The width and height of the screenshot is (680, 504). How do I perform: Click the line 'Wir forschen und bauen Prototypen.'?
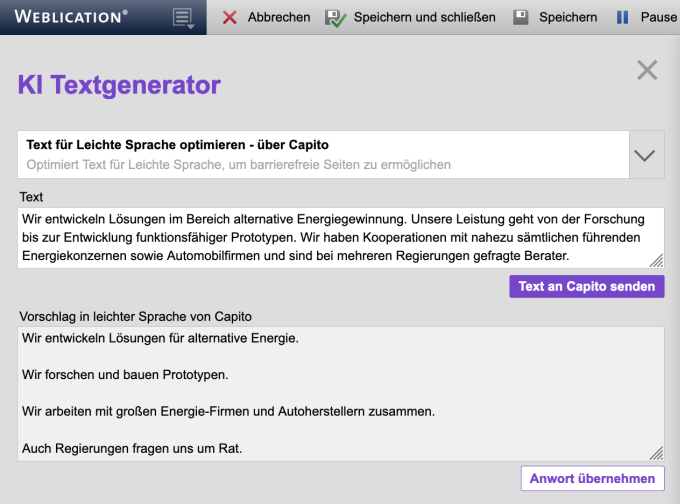(x=125, y=375)
